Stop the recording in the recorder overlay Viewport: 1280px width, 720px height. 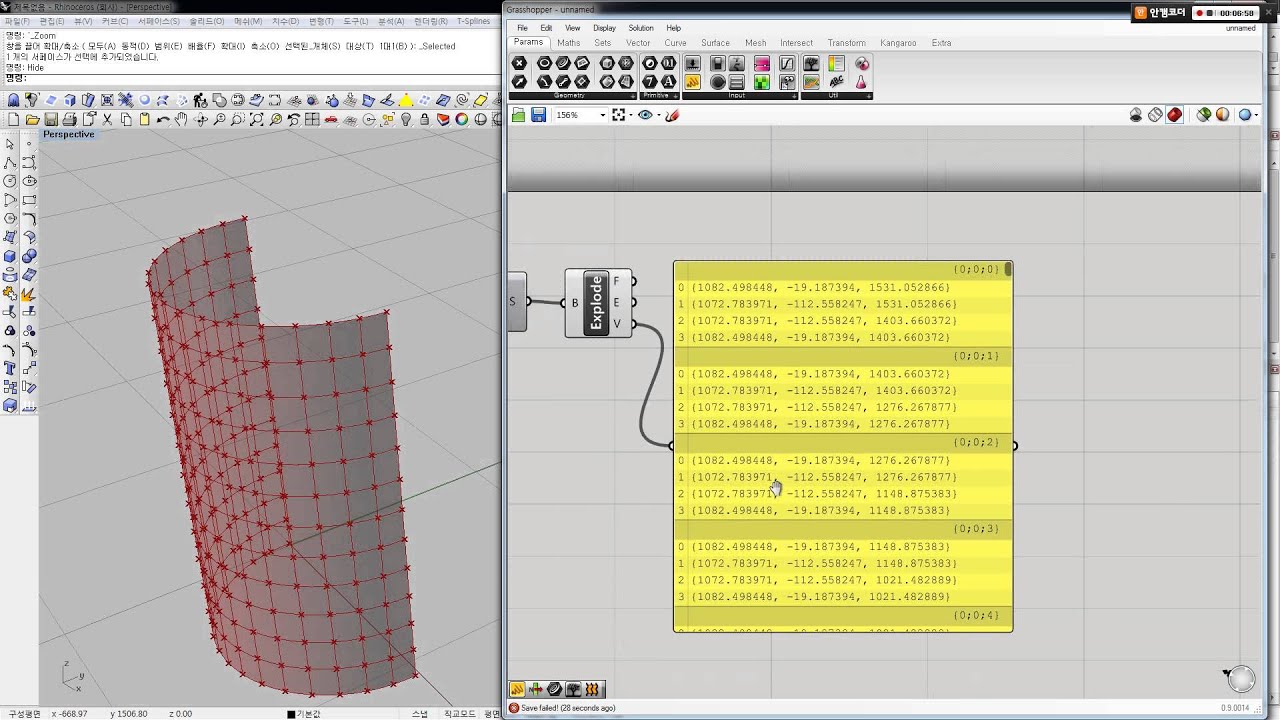click(1210, 13)
